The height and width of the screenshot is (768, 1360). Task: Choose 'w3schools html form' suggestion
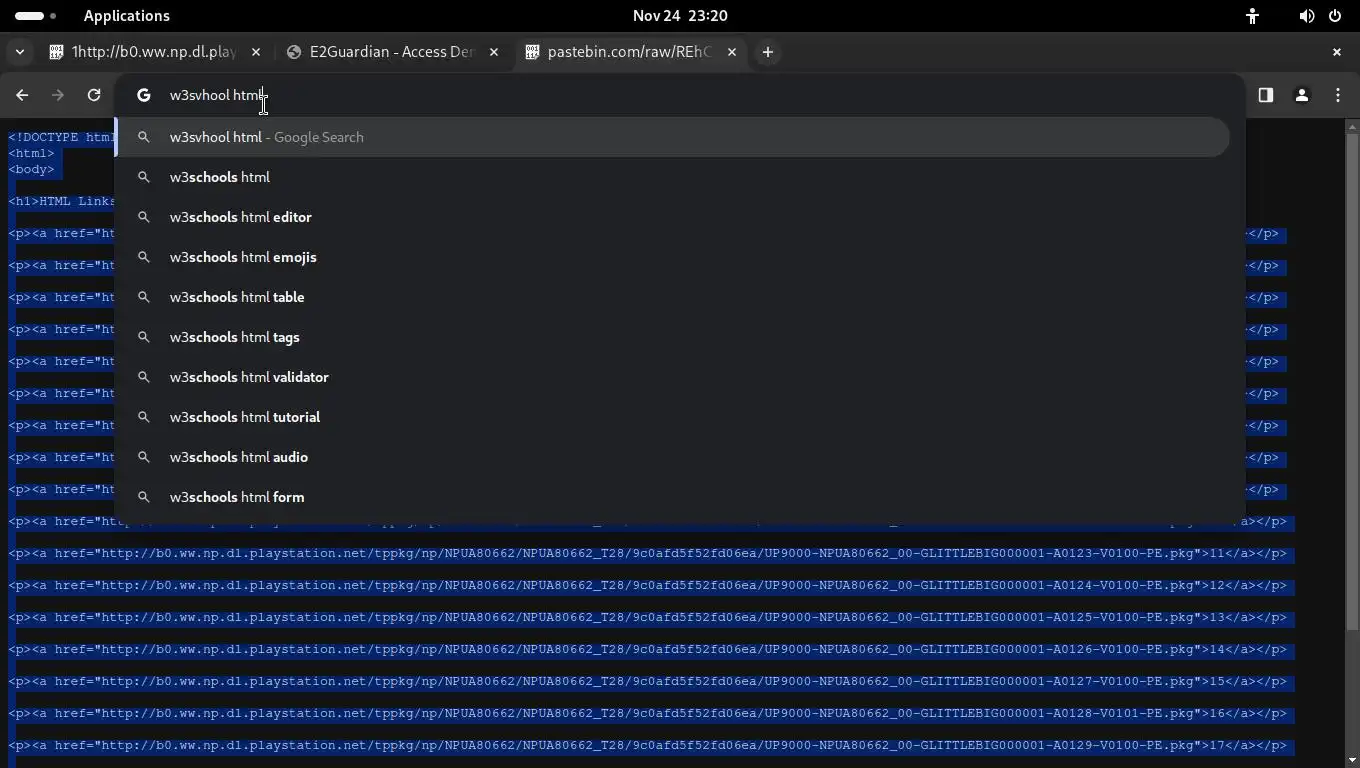(672, 497)
